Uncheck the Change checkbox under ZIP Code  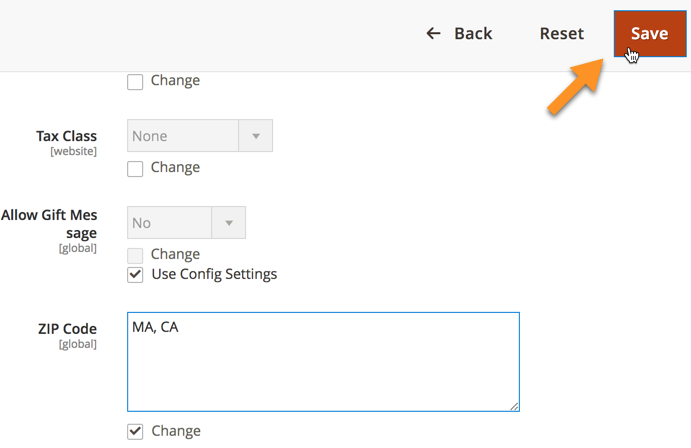click(135, 432)
